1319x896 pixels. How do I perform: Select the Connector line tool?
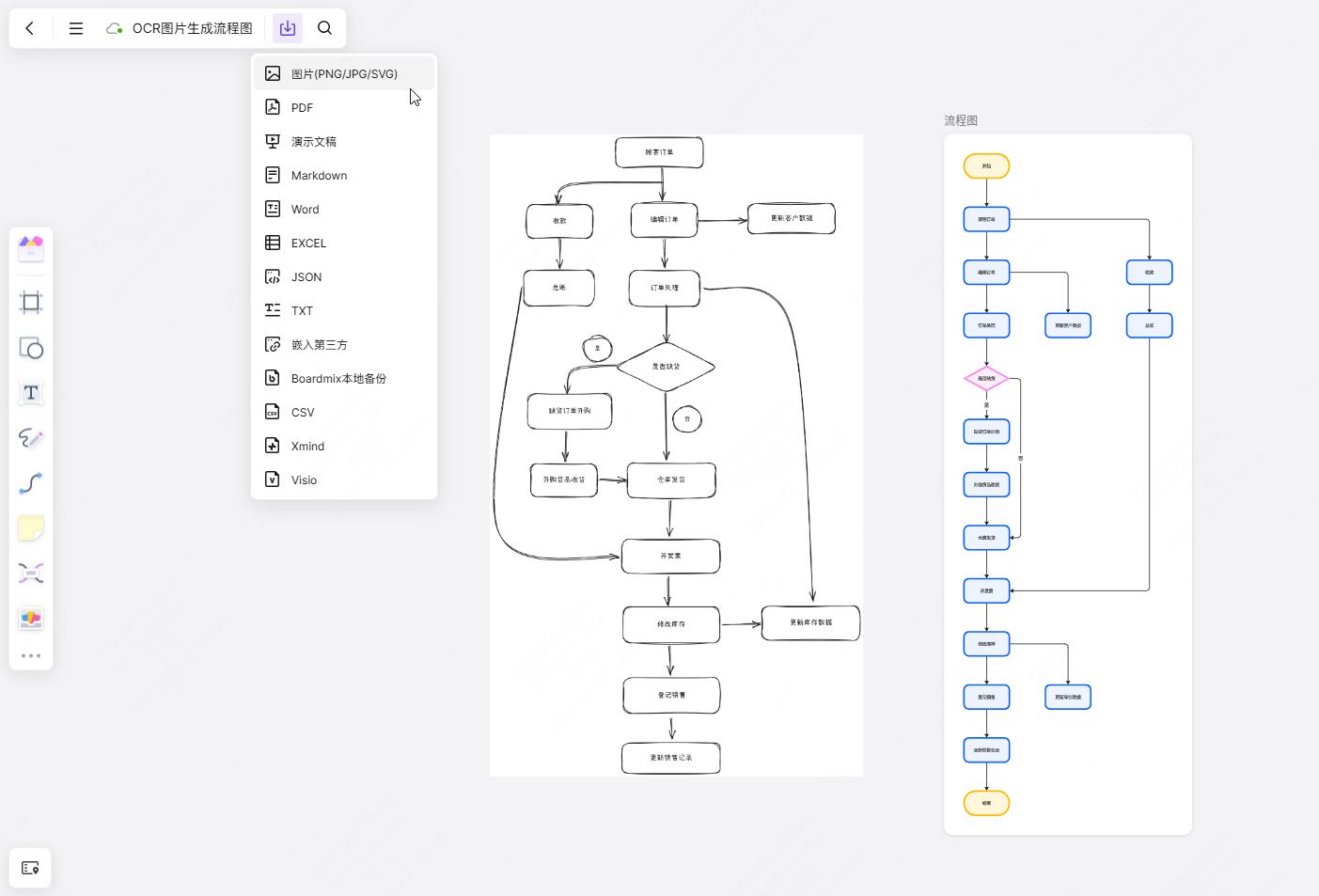pyautogui.click(x=31, y=483)
